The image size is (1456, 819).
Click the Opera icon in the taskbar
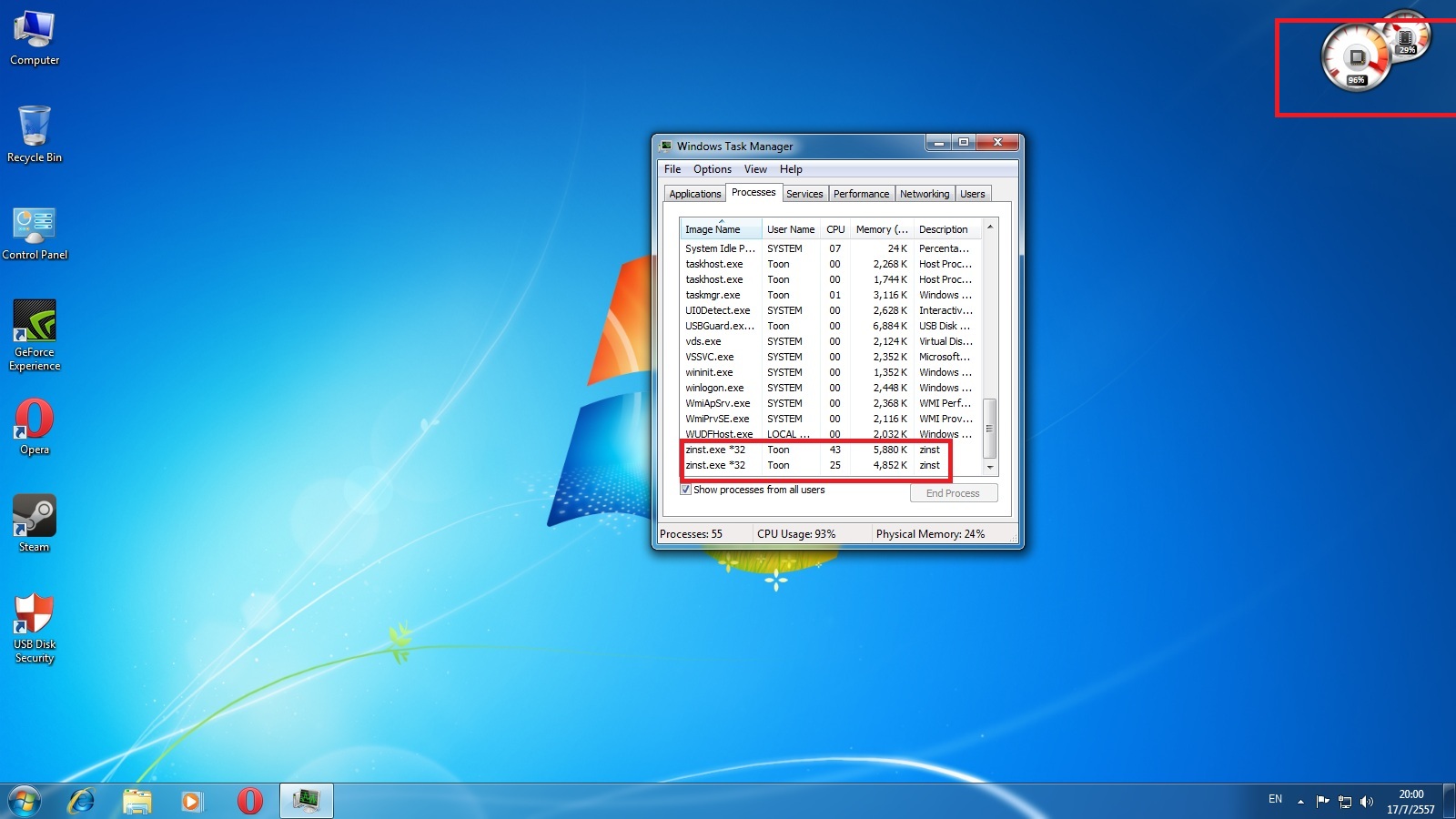(249, 801)
